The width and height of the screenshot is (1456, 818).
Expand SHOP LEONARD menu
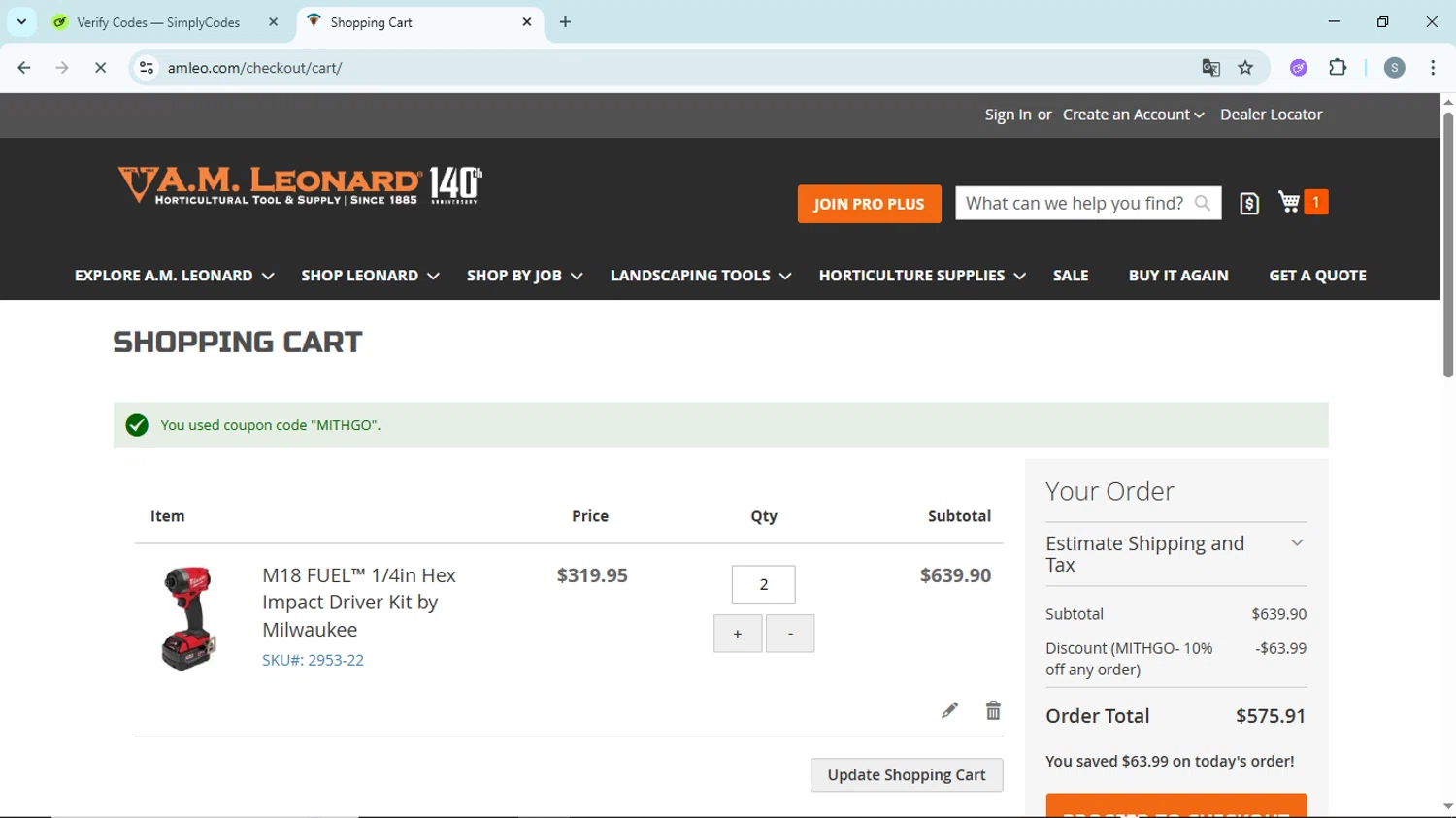(370, 276)
